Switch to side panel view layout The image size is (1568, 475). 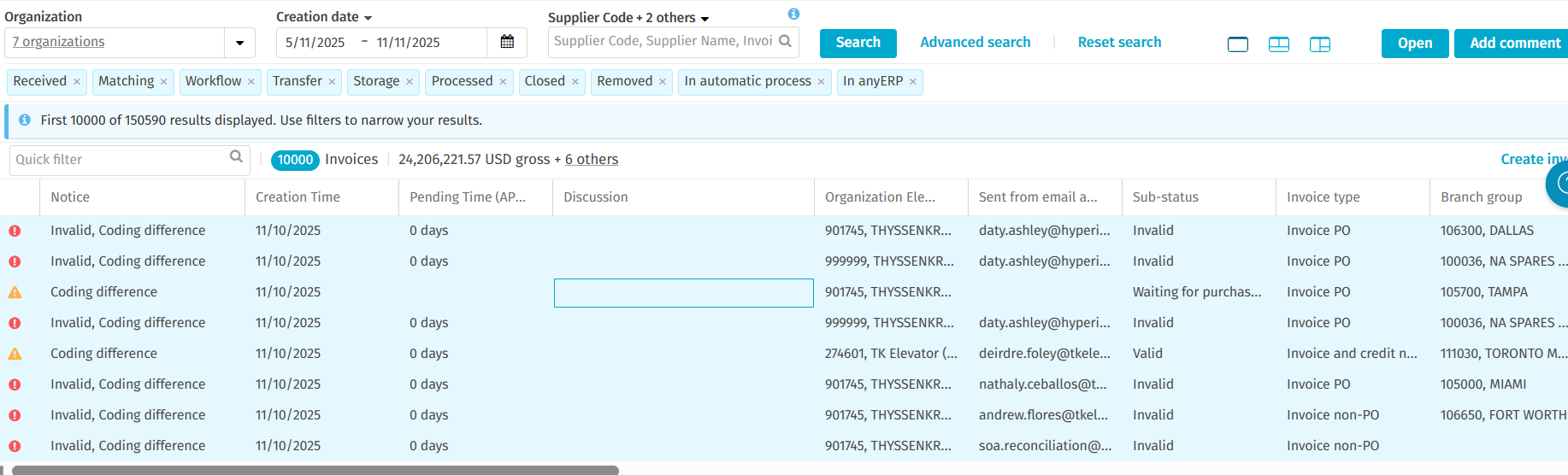point(1319,44)
